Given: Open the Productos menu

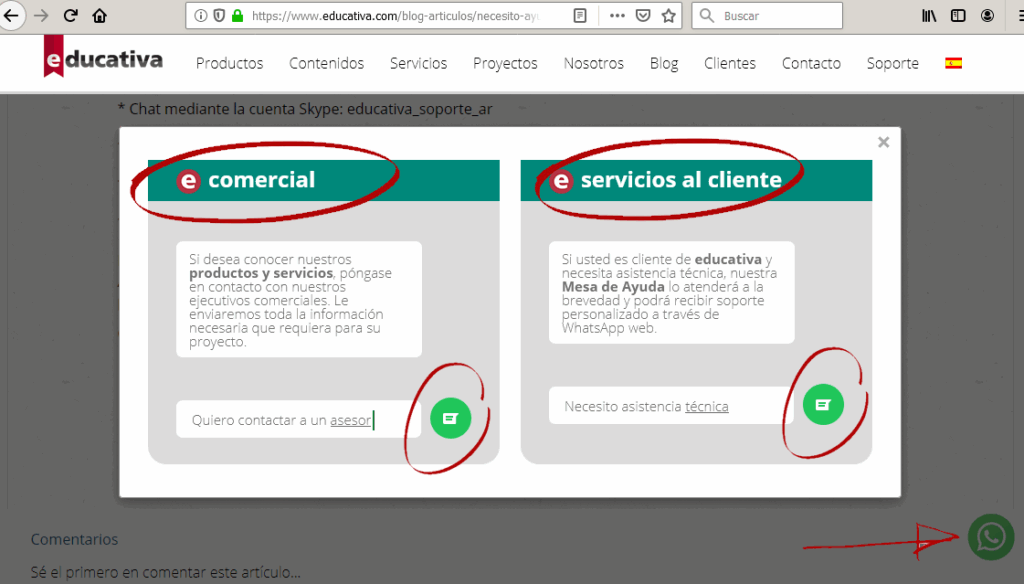Looking at the screenshot, I should (x=229, y=63).
